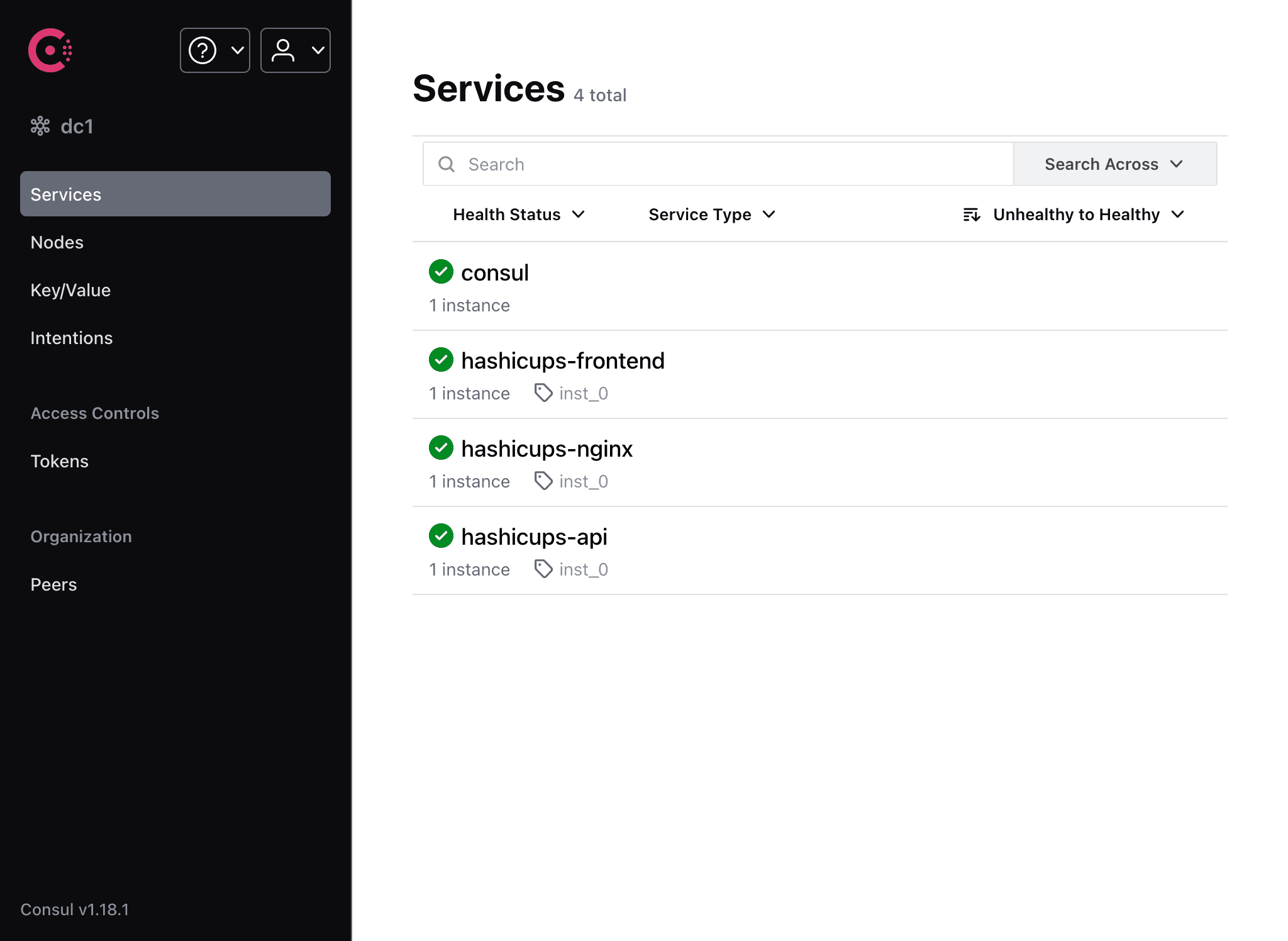Image resolution: width=1288 pixels, height=941 pixels.
Task: Select the Tokens access controls link
Action: [59, 461]
